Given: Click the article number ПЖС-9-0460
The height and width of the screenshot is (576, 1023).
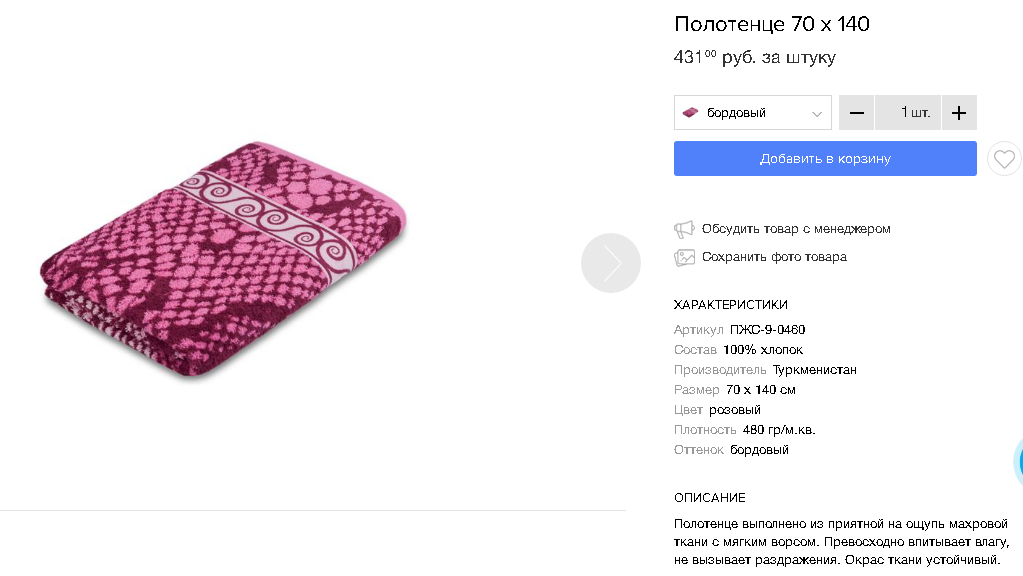Looking at the screenshot, I should [767, 330].
